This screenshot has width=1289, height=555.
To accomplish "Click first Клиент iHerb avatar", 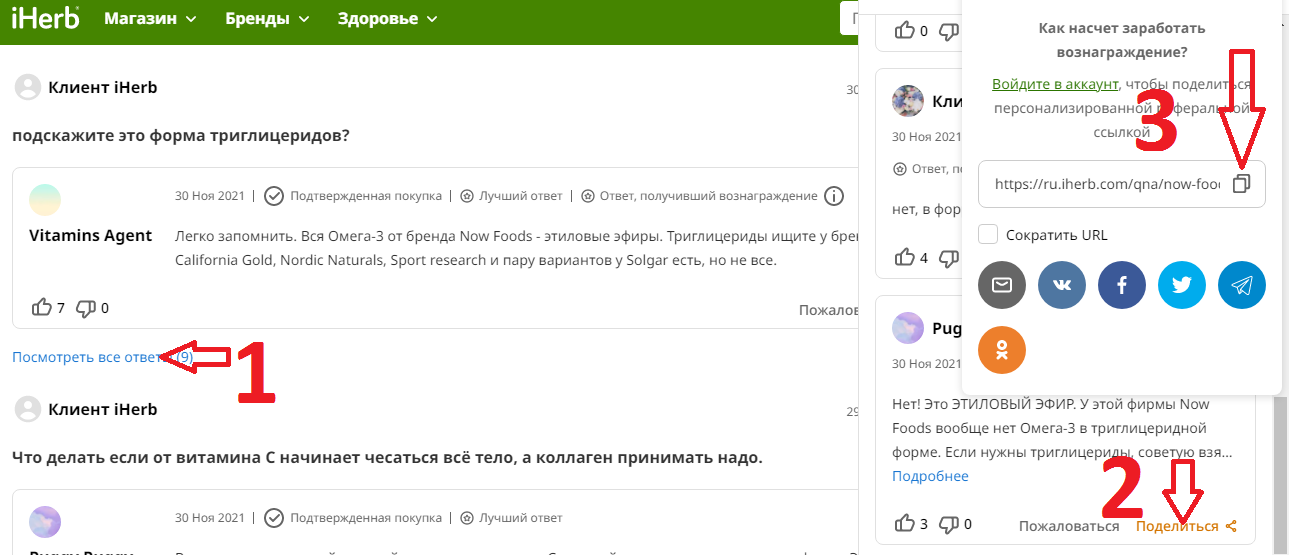I will 28,87.
